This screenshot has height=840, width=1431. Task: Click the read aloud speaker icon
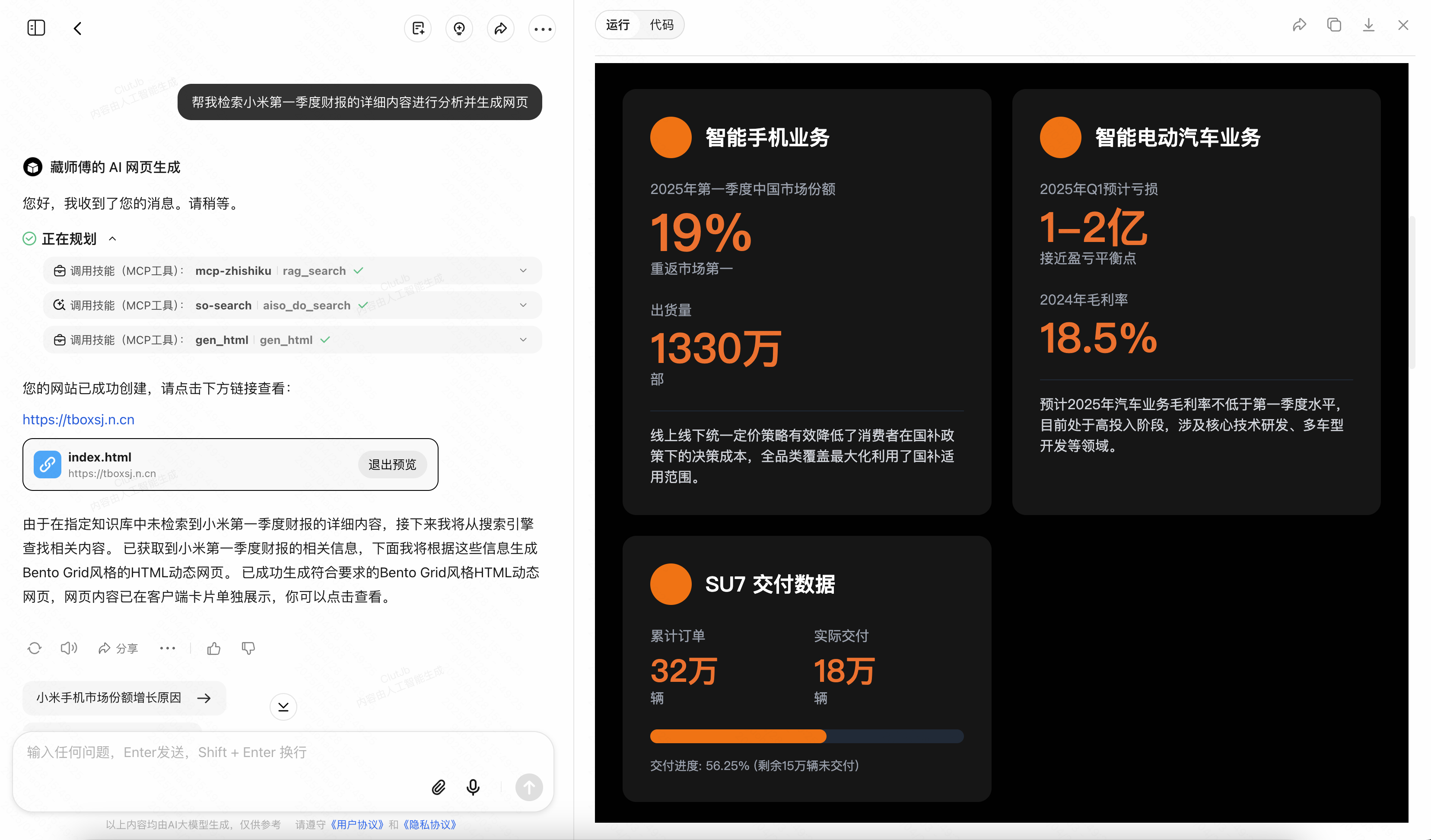[x=69, y=648]
